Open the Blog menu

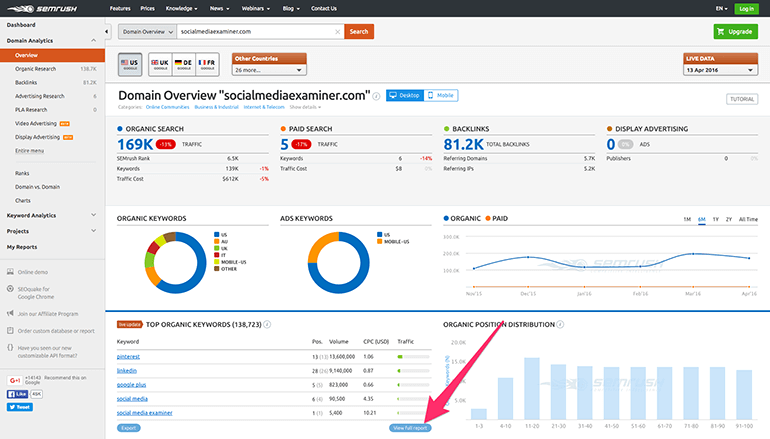pos(291,8)
